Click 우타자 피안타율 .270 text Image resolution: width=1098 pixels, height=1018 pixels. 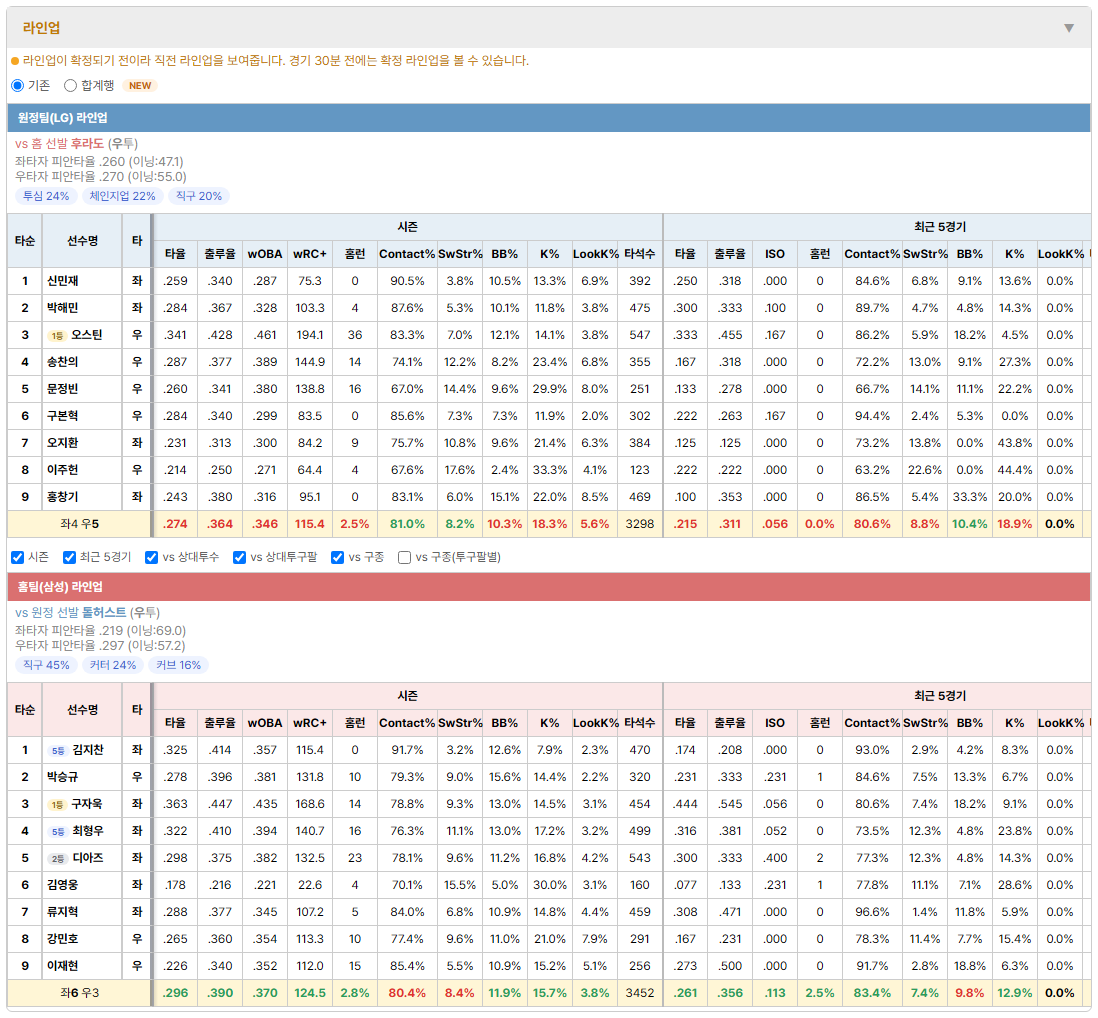(101, 177)
